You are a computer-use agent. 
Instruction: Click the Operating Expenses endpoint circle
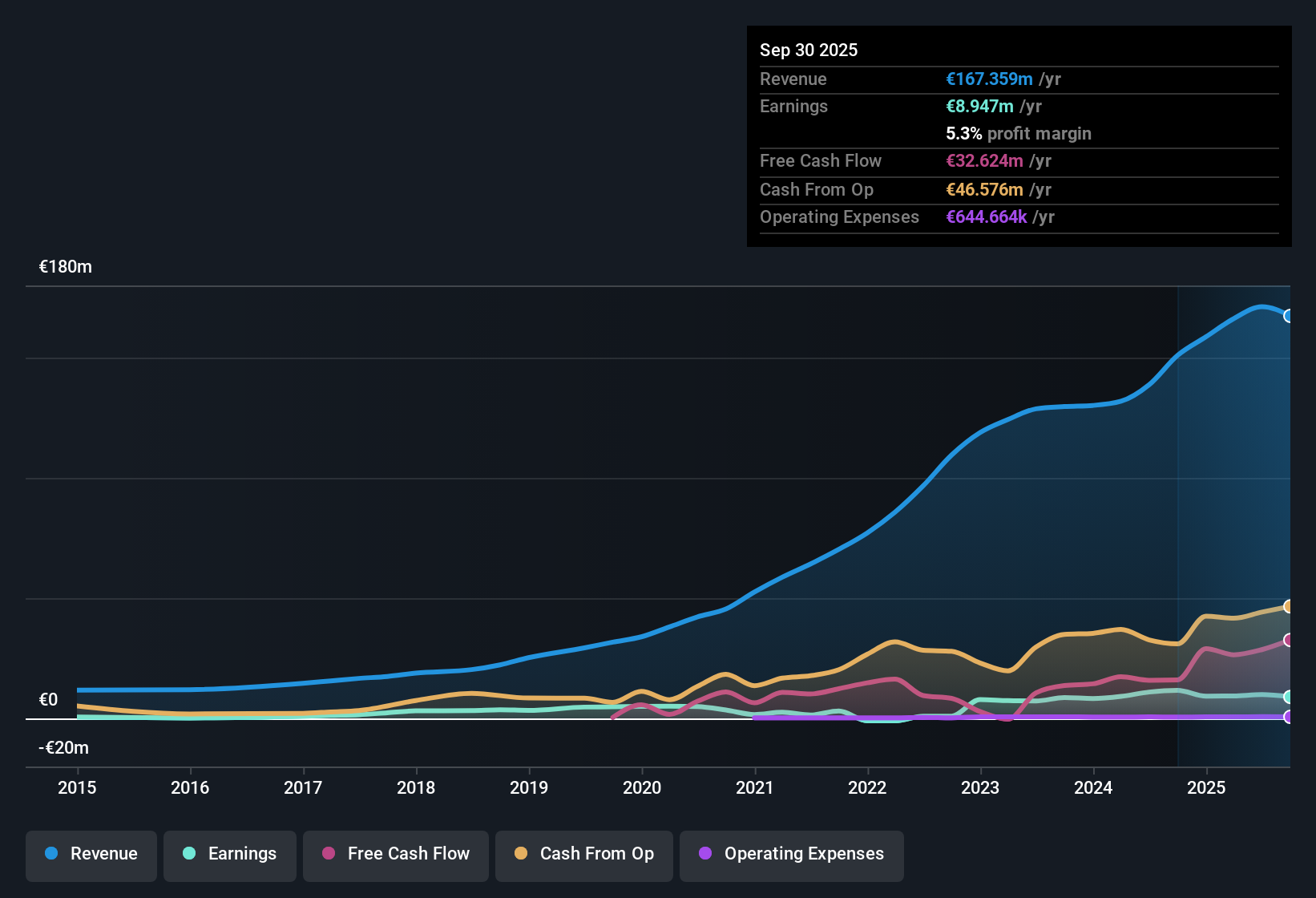tap(1288, 718)
